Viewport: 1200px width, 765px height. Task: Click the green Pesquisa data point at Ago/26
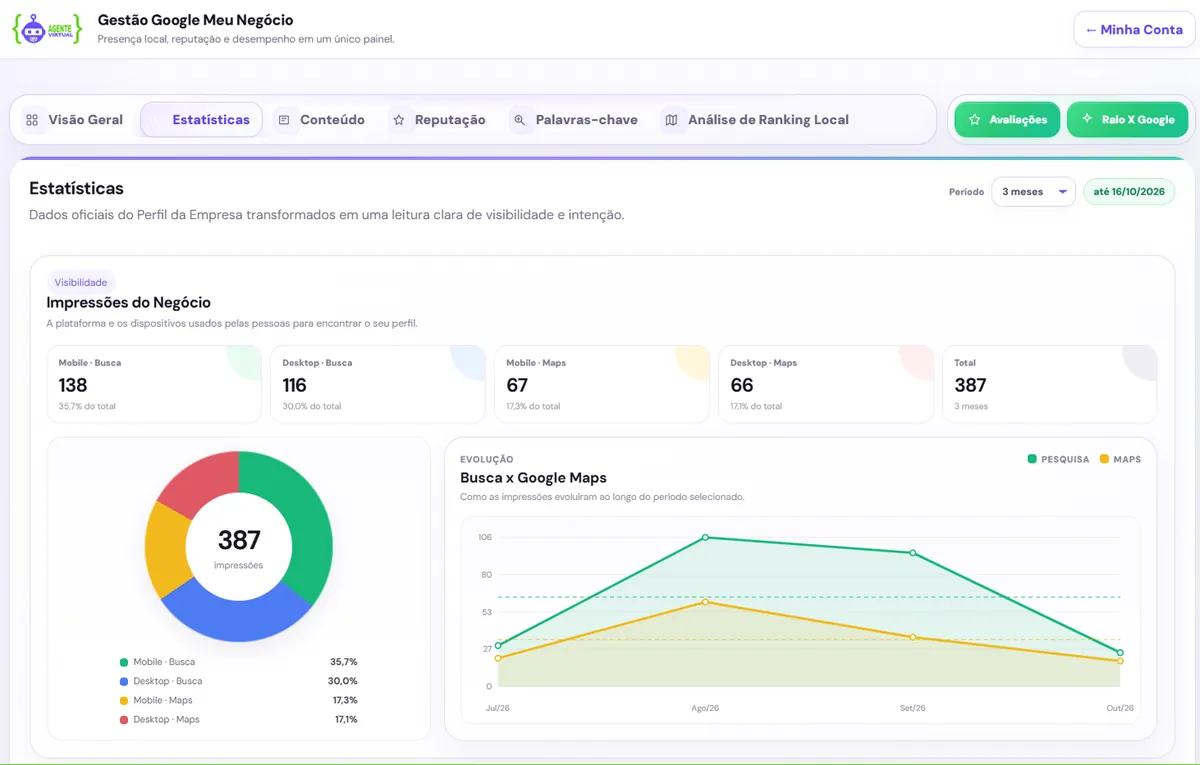pos(705,537)
